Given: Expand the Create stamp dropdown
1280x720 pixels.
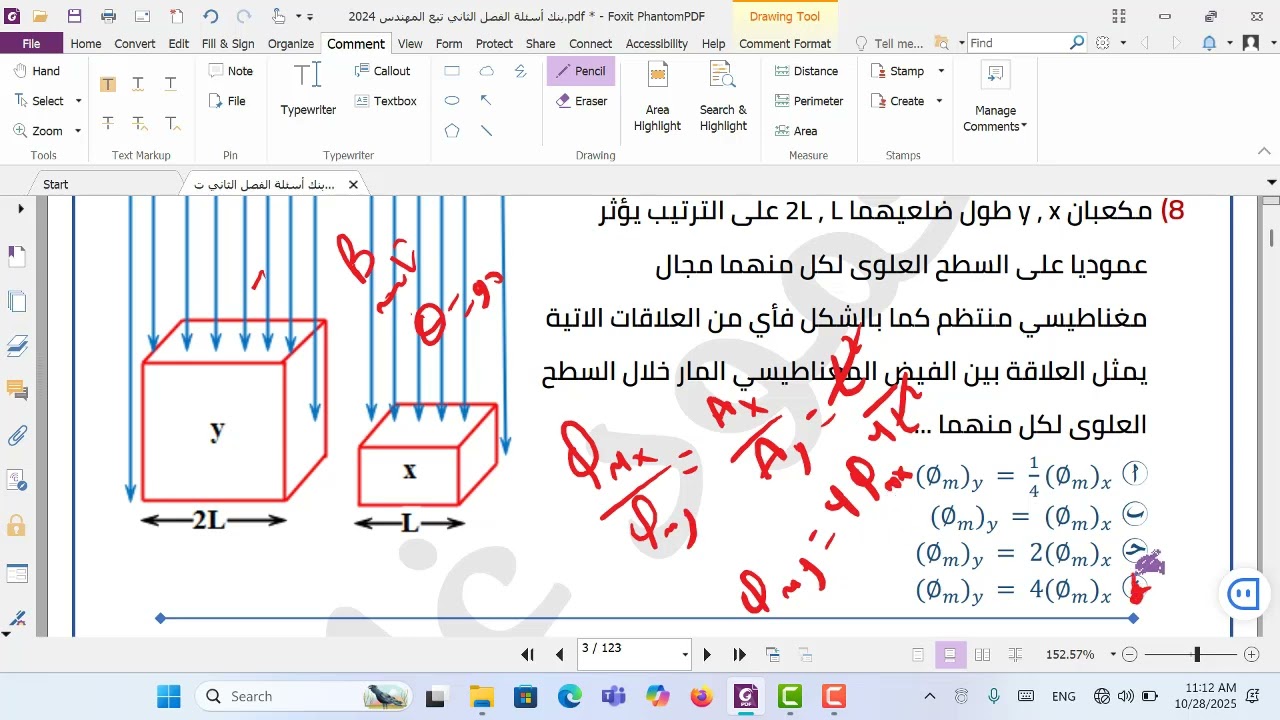Looking at the screenshot, I should (939, 101).
